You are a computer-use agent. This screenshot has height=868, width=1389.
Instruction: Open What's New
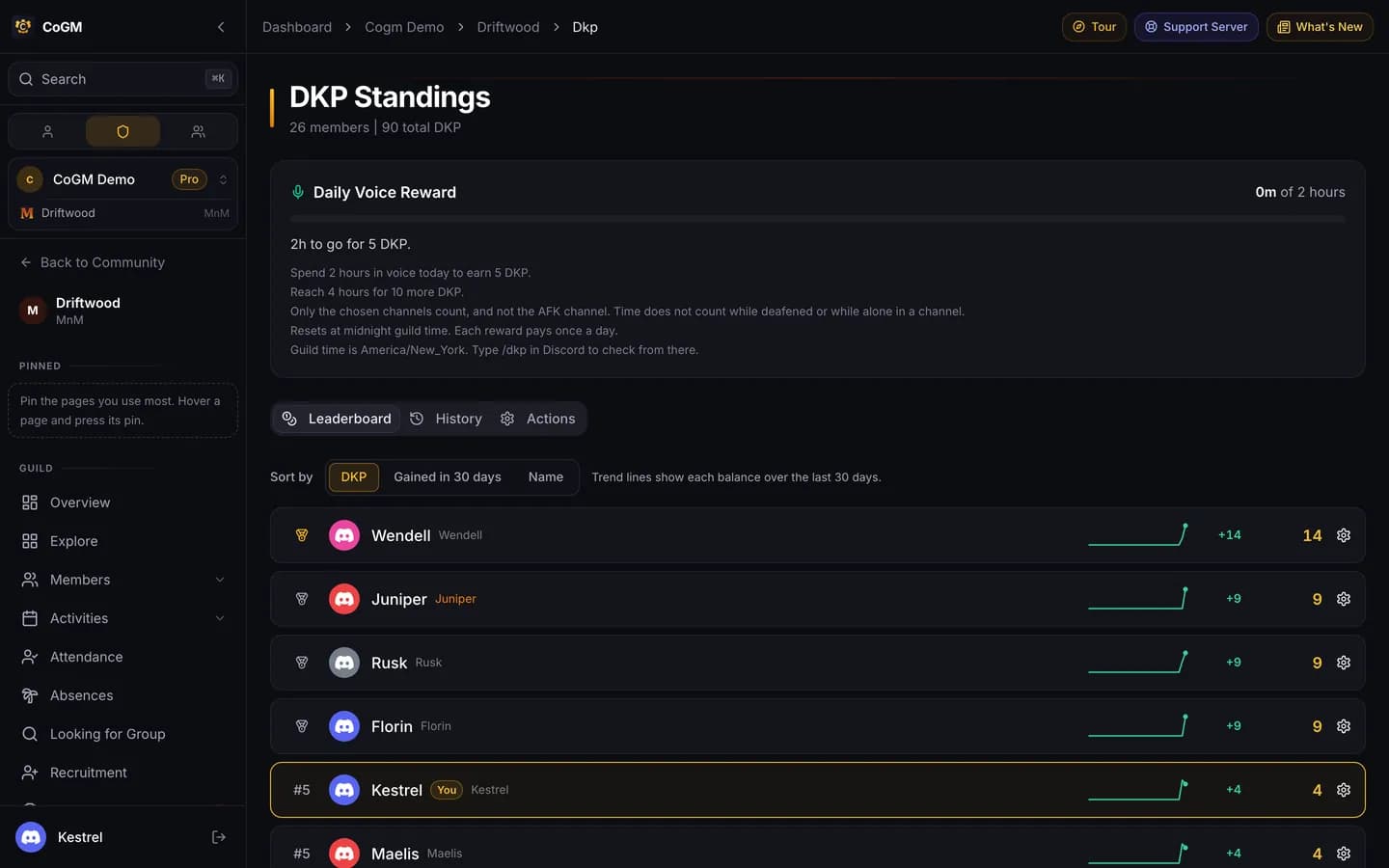tap(1320, 27)
